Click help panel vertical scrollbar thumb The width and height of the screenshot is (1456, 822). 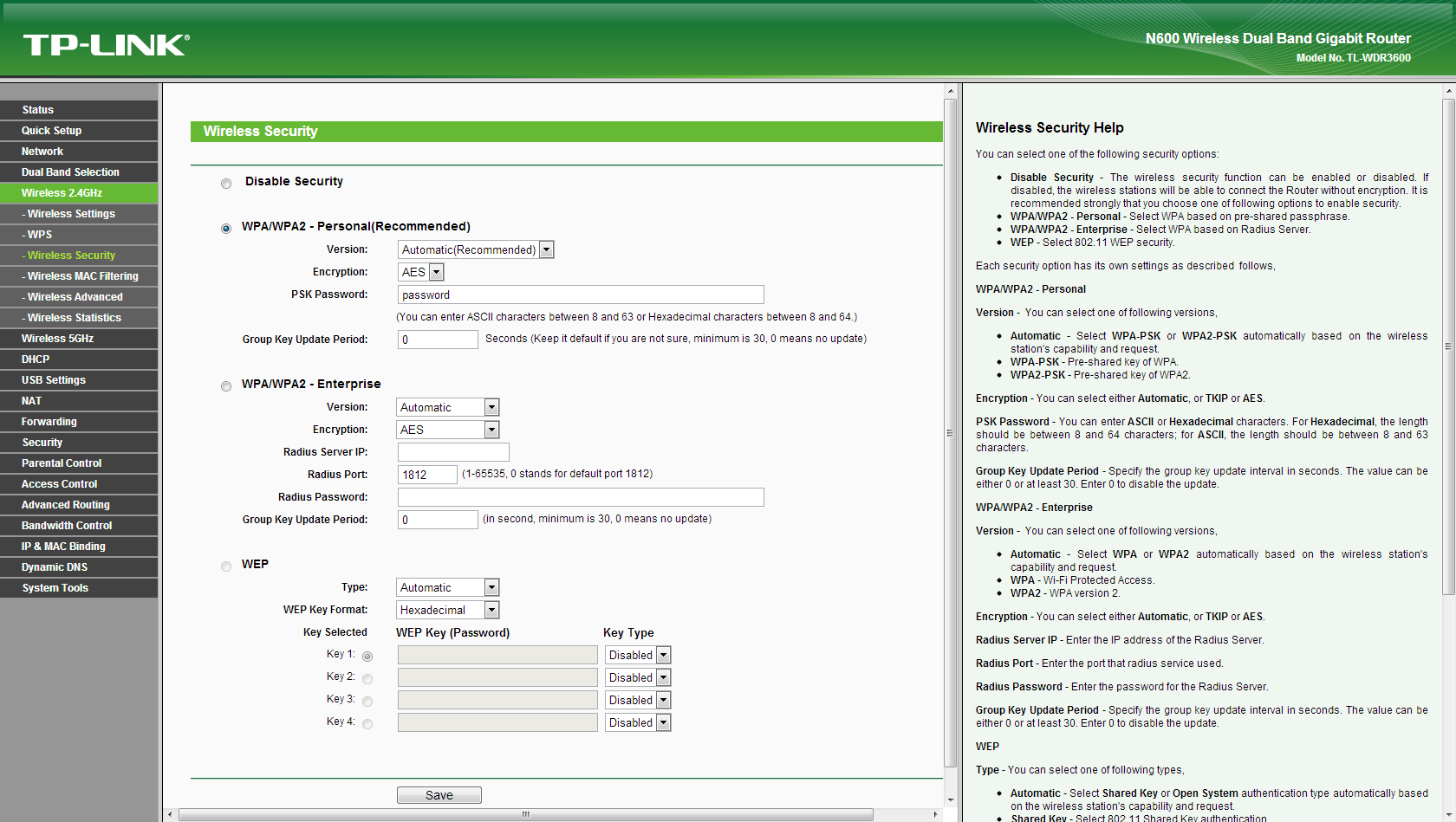point(1448,346)
